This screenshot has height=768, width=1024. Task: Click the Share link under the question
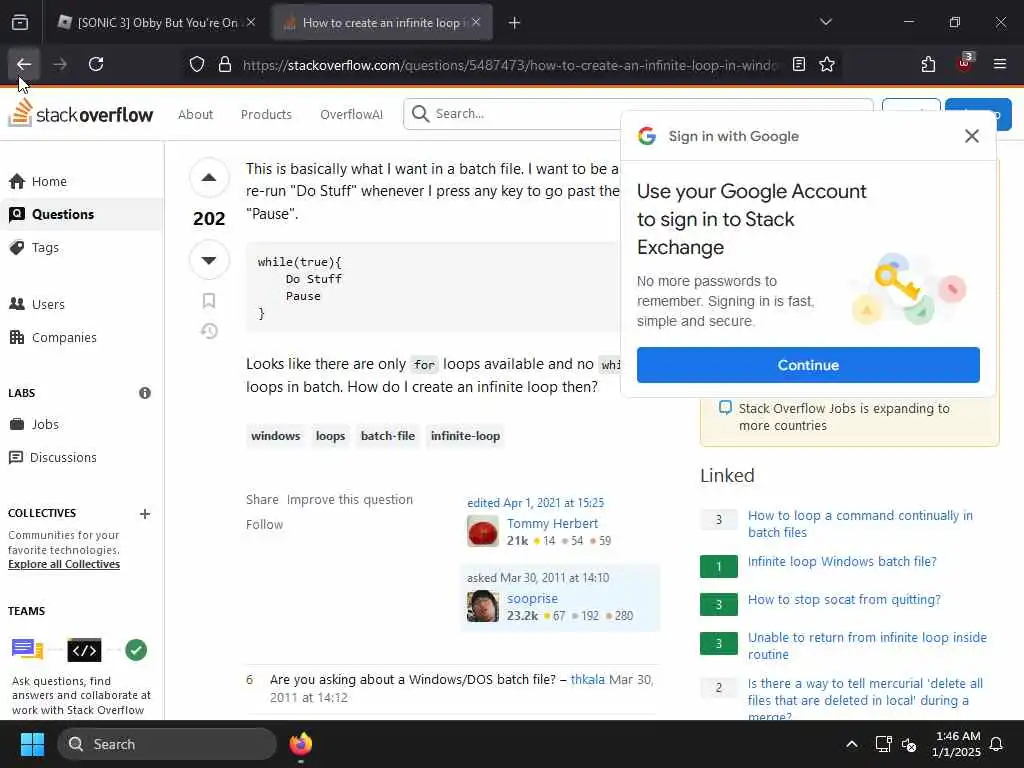click(x=263, y=500)
